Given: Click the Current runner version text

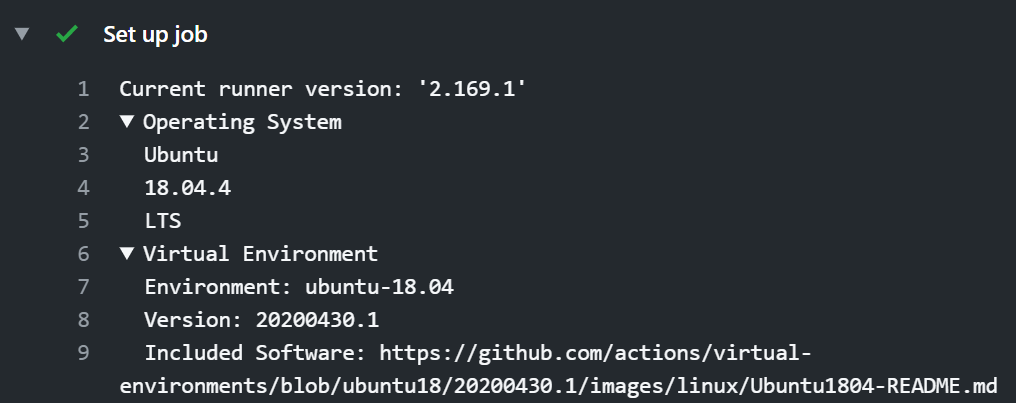Looking at the screenshot, I should click(x=322, y=89).
